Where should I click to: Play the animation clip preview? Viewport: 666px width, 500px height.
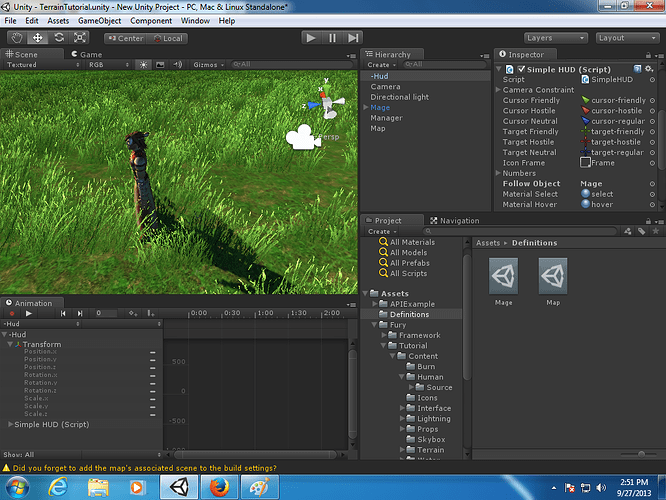coord(28,314)
